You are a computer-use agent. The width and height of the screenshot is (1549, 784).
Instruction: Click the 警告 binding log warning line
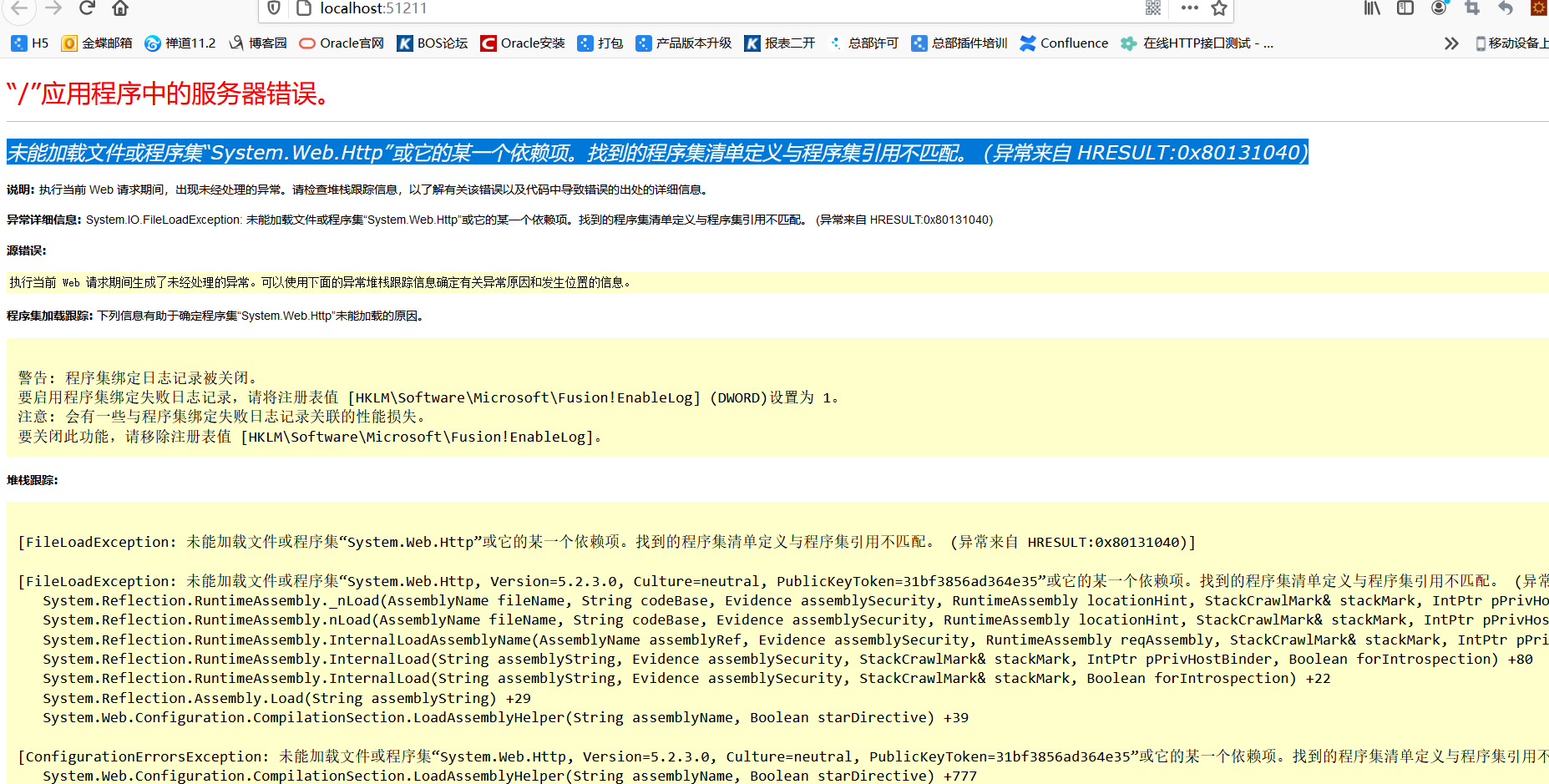pyautogui.click(x=139, y=377)
